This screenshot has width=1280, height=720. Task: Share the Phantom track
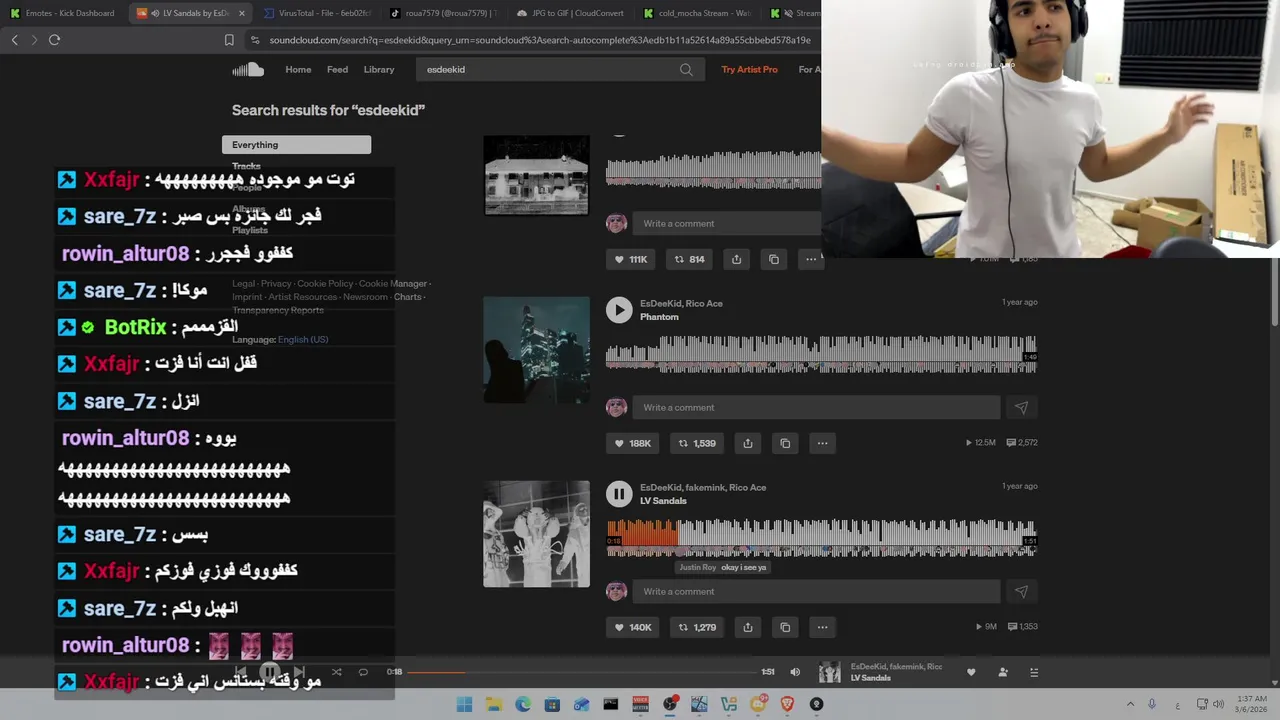pos(748,443)
